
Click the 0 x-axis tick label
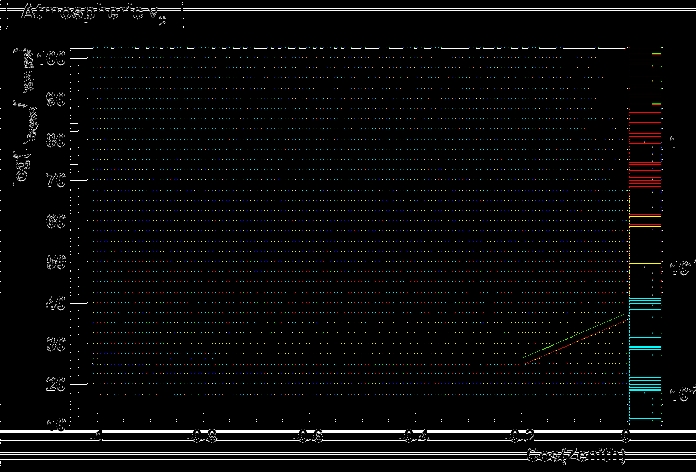(626, 437)
